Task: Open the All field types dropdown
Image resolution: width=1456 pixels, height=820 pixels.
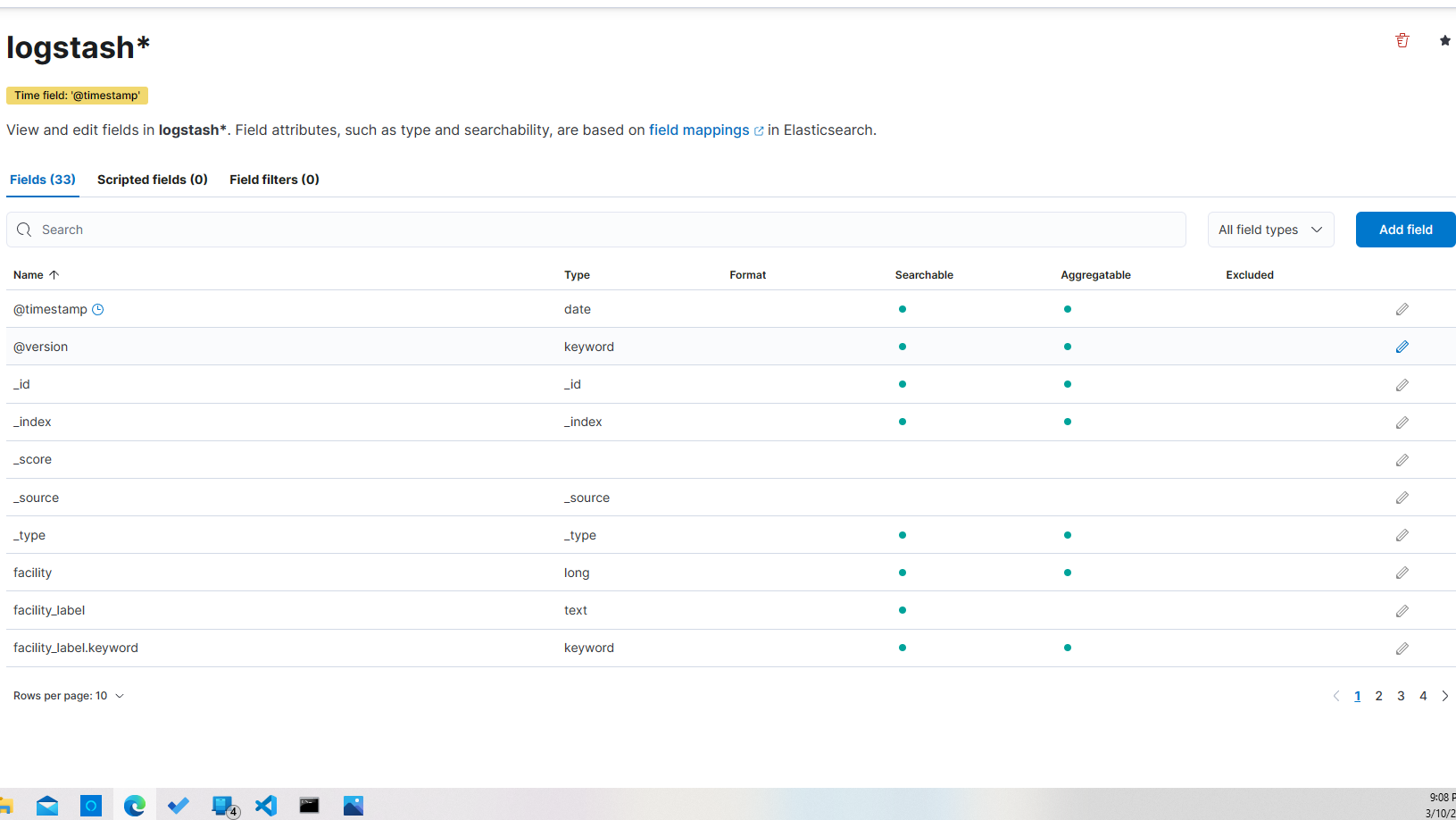Action: pyautogui.click(x=1269, y=230)
